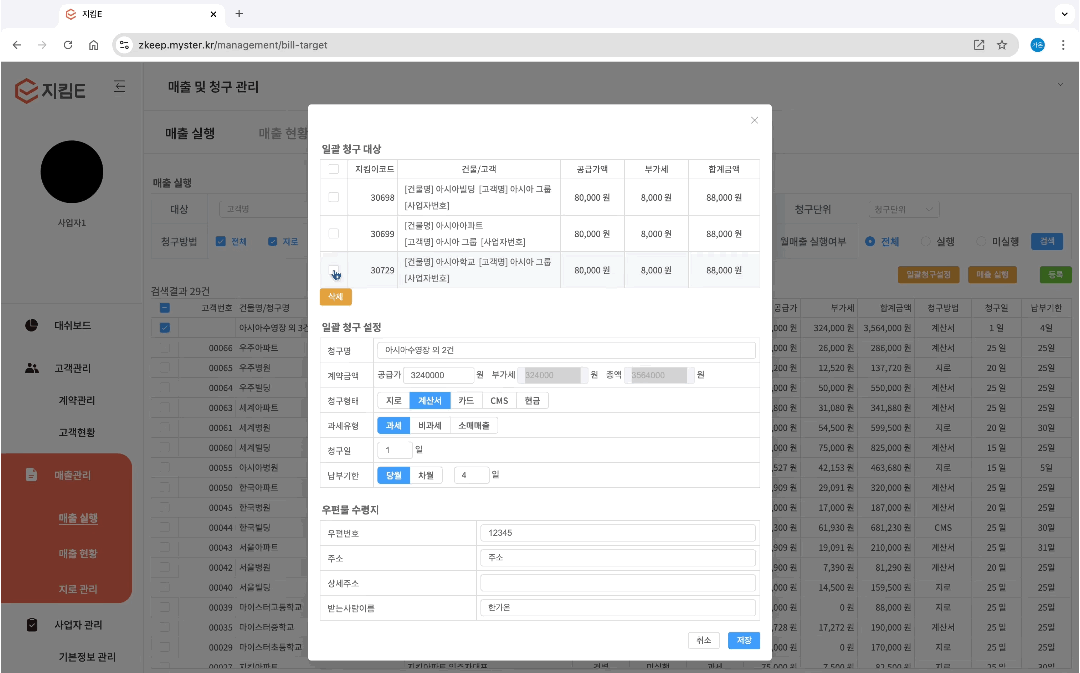Close the 지킴E browser tab
Screen dimensions: 1080x673
(x=213, y=14)
